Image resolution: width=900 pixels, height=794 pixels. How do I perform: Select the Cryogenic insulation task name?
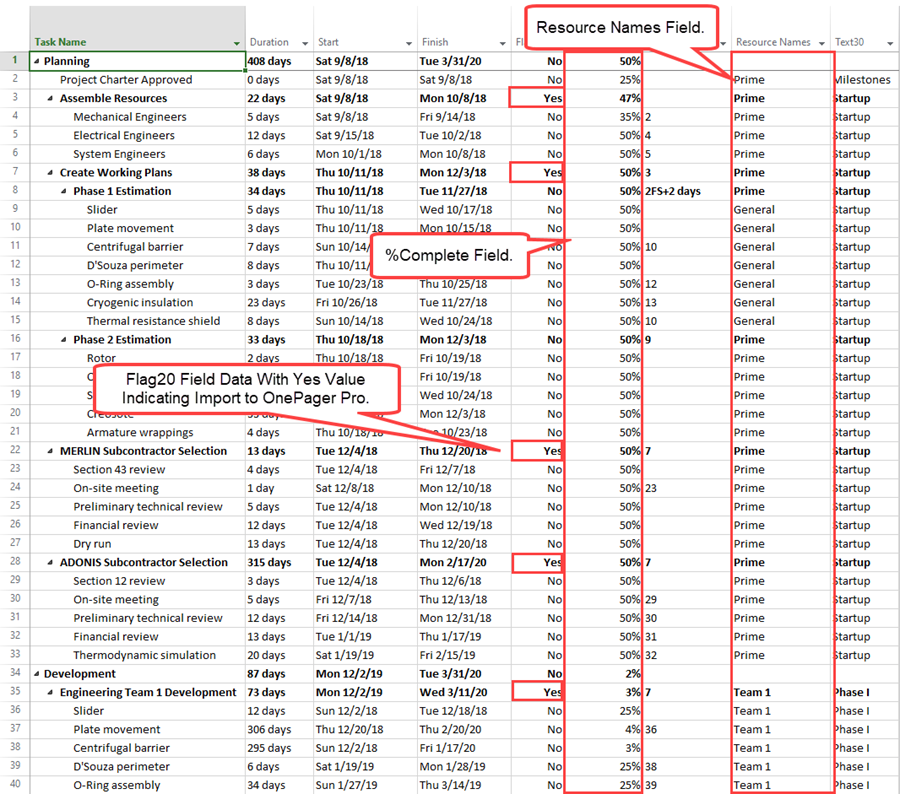pos(139,303)
